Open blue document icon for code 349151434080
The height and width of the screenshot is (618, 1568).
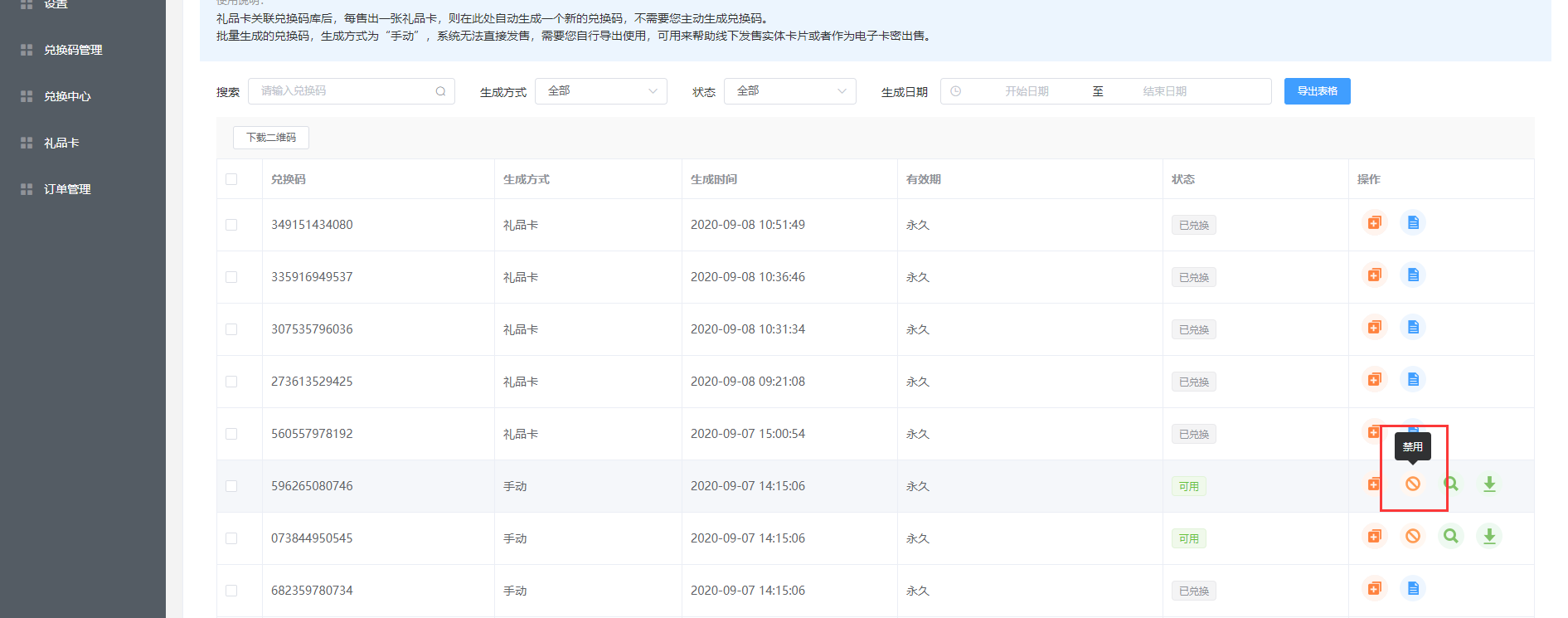tap(1413, 222)
